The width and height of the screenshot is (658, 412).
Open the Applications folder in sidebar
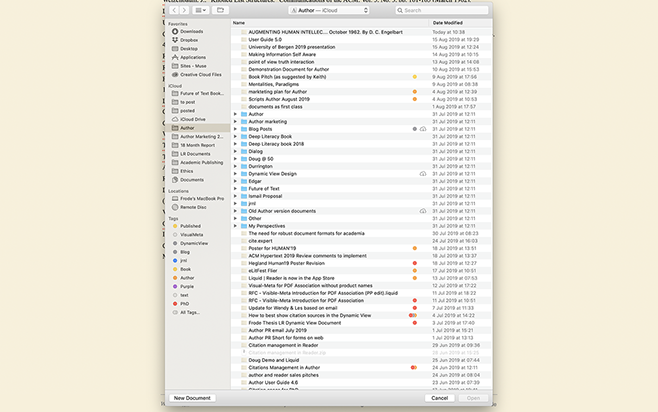(193, 57)
